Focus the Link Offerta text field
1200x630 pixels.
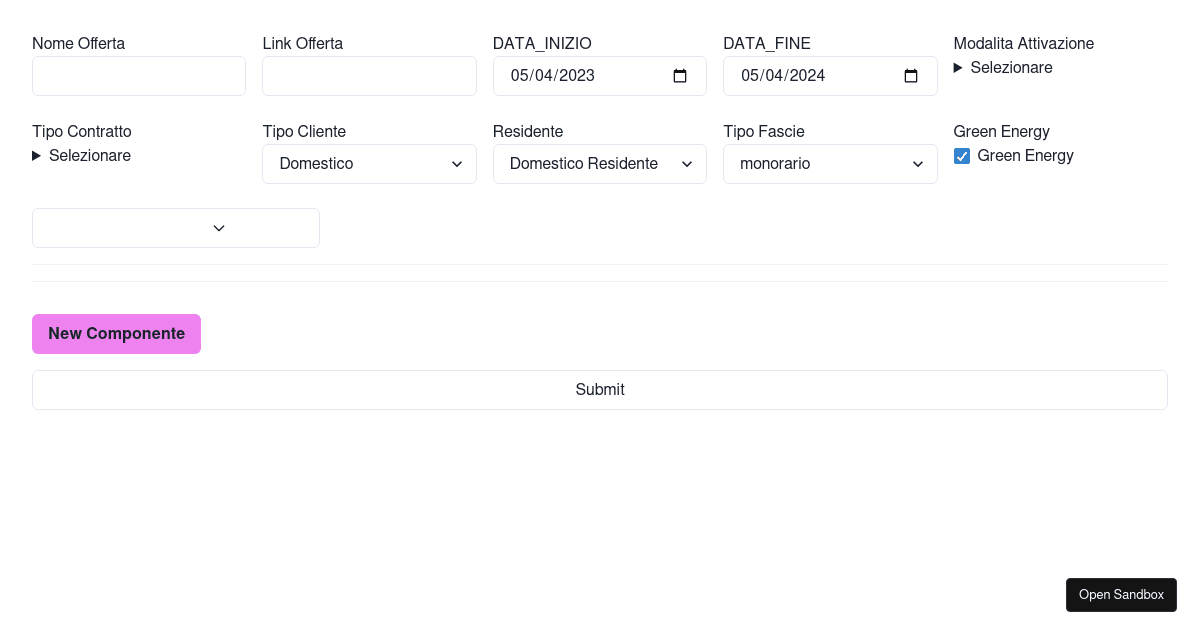369,76
